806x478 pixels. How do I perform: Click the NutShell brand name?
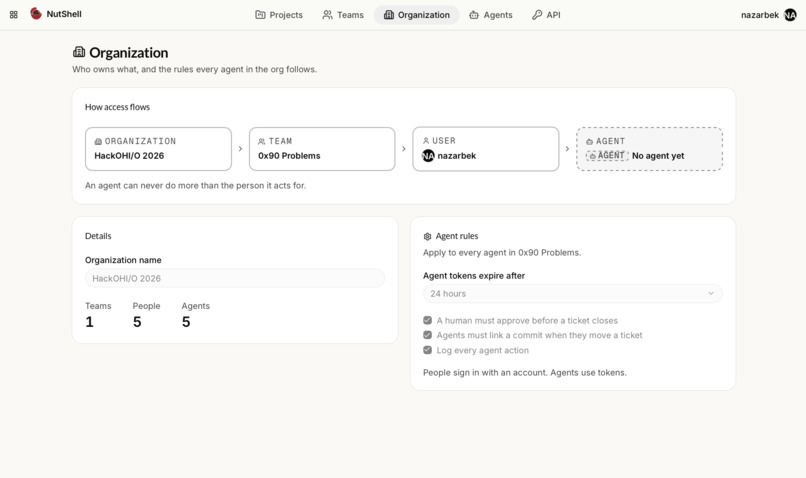[x=64, y=14]
